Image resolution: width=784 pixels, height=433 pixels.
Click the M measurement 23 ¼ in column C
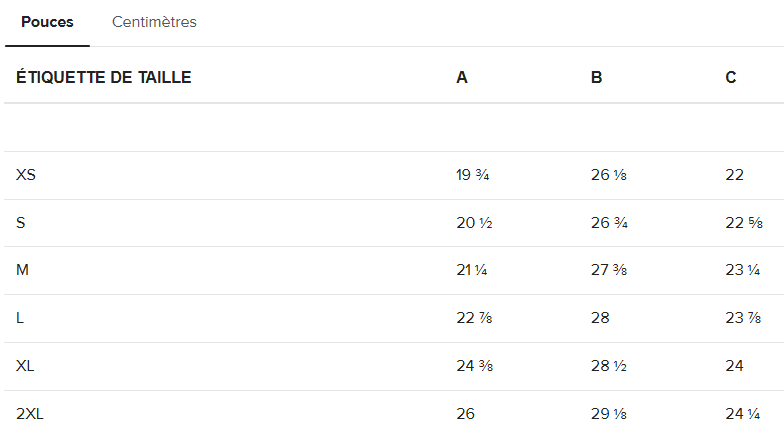click(x=743, y=270)
